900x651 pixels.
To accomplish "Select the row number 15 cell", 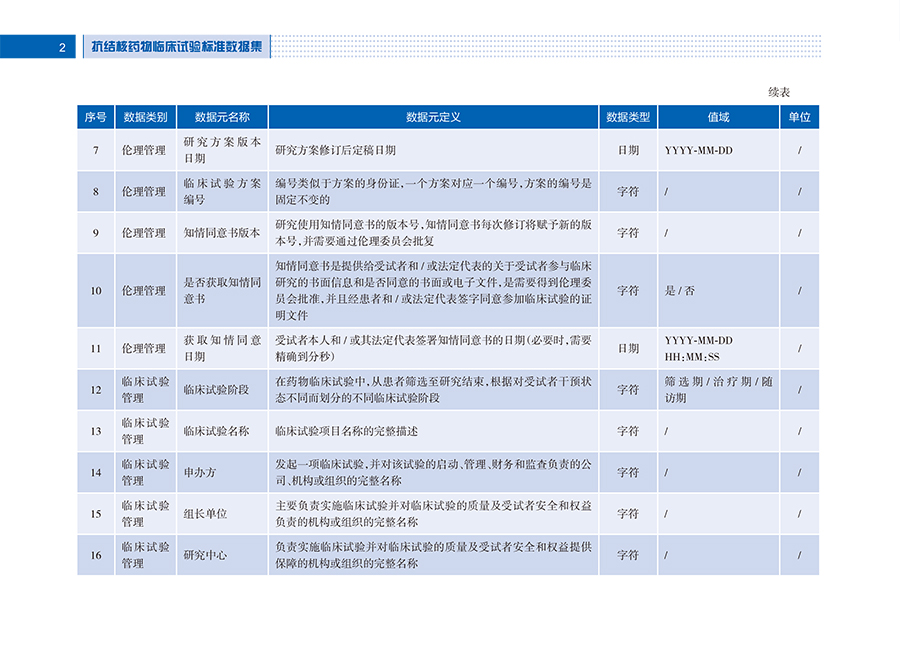I will pyautogui.click(x=96, y=514).
